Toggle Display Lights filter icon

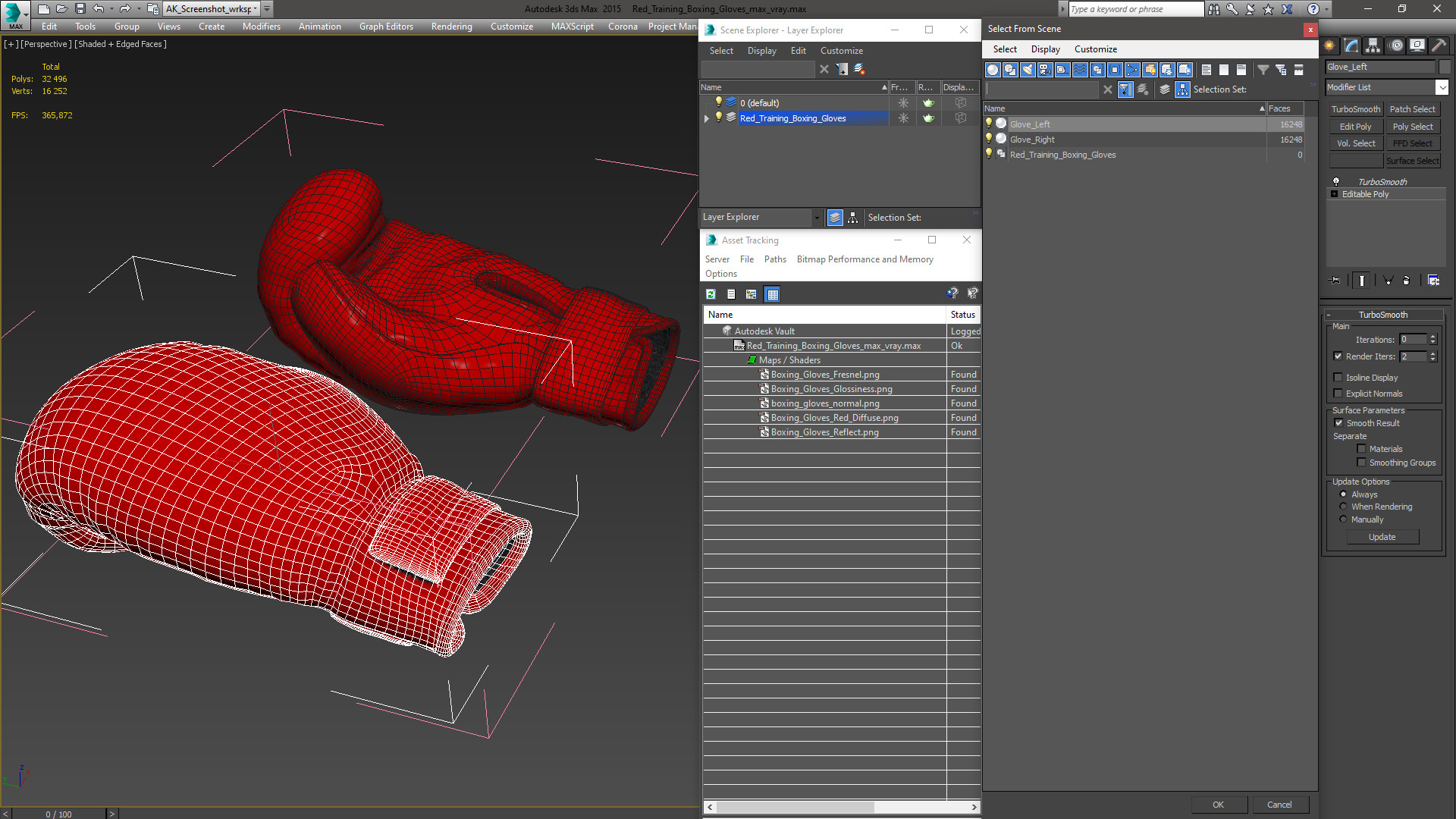pyautogui.click(x=1028, y=70)
